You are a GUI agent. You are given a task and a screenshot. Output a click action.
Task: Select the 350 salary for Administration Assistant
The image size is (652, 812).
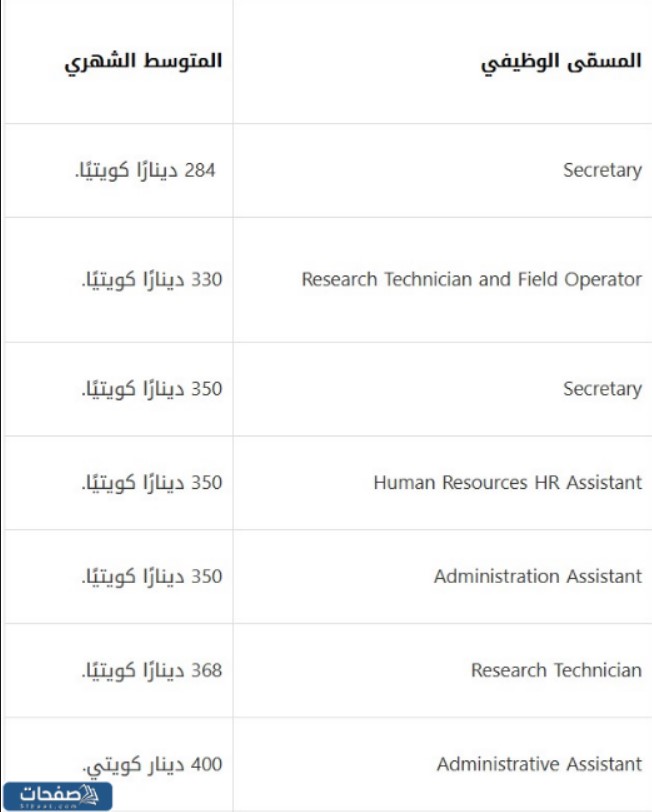pyautogui.click(x=151, y=577)
